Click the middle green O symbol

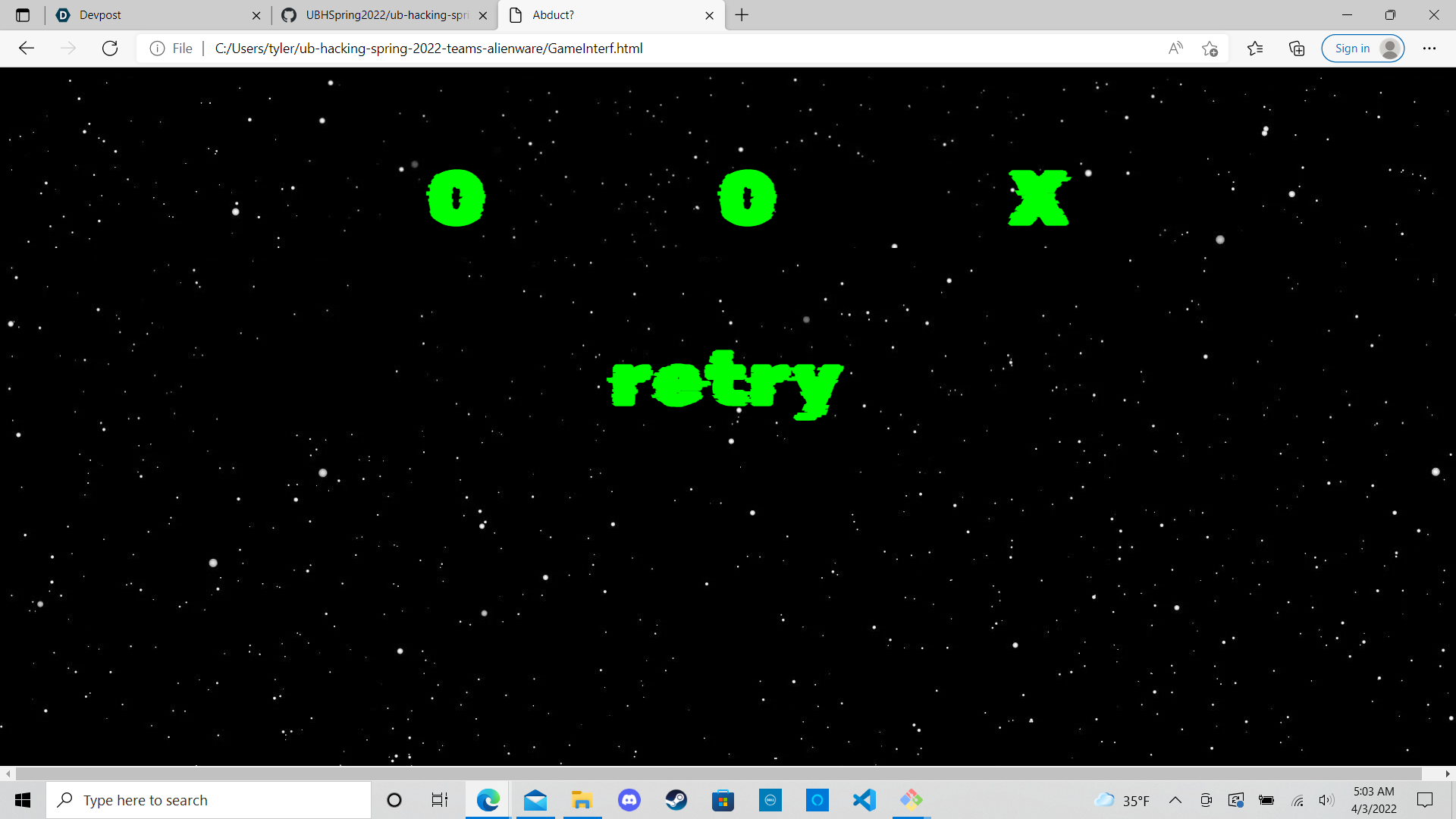(747, 198)
